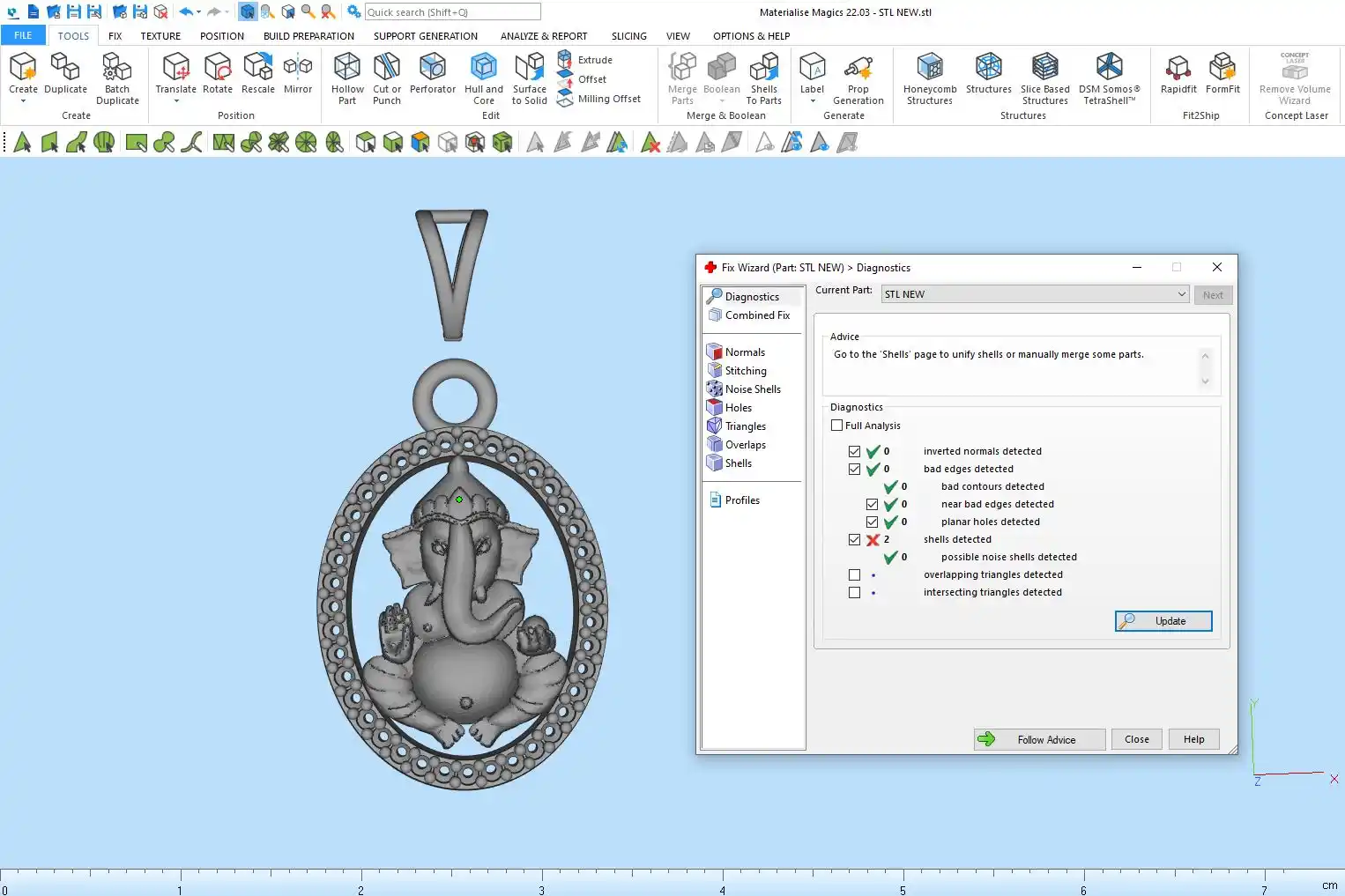1345x896 pixels.
Task: Uncheck the inverted normals detected checkbox
Action: [854, 452]
